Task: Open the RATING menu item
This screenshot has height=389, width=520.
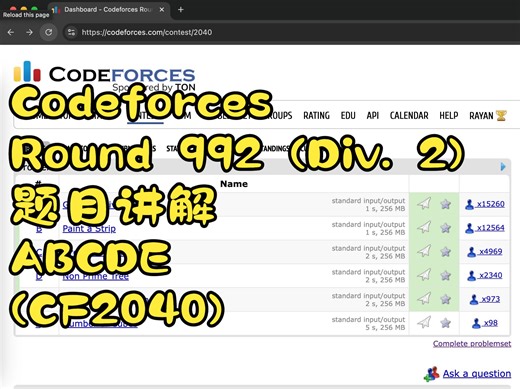Action: [316, 116]
